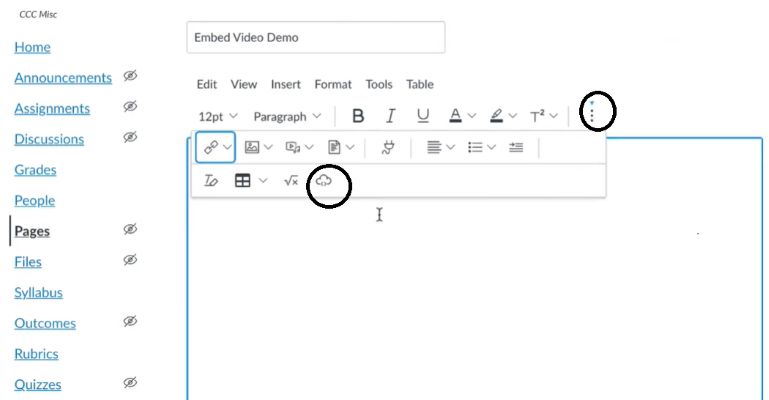Open the Announcements link
This screenshot has width=769, height=400.
[x=63, y=77]
